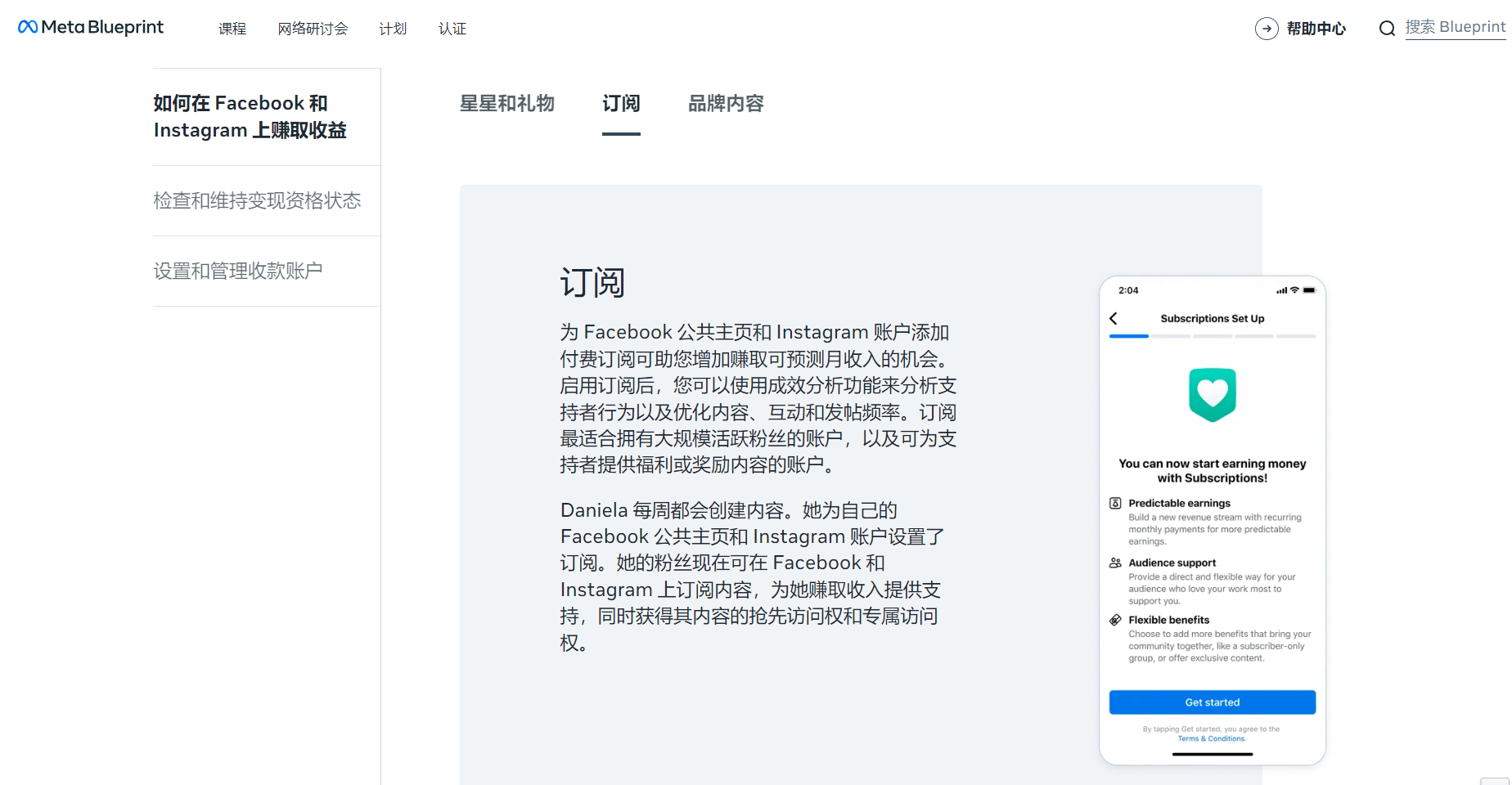
Task: Click the Audience support people icon
Action: 1115,563
